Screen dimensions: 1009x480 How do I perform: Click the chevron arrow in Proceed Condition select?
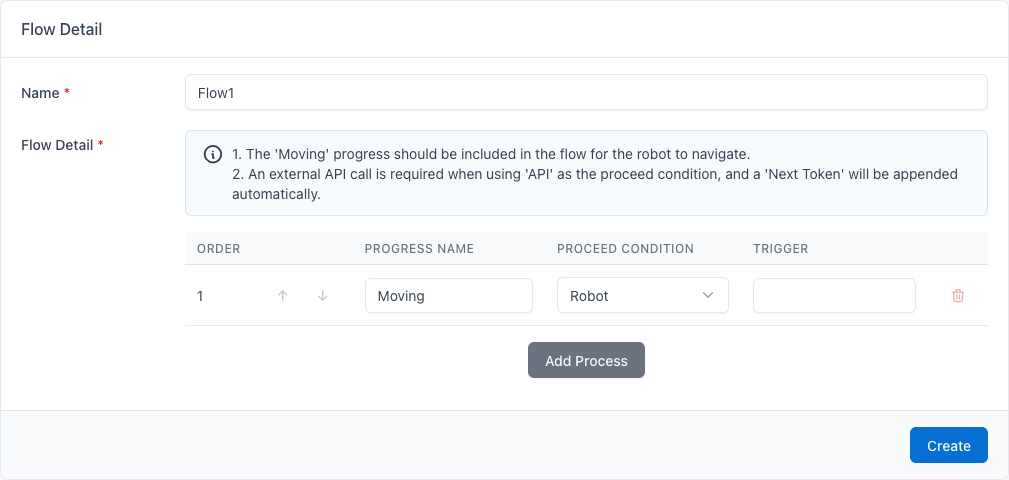[x=708, y=296]
